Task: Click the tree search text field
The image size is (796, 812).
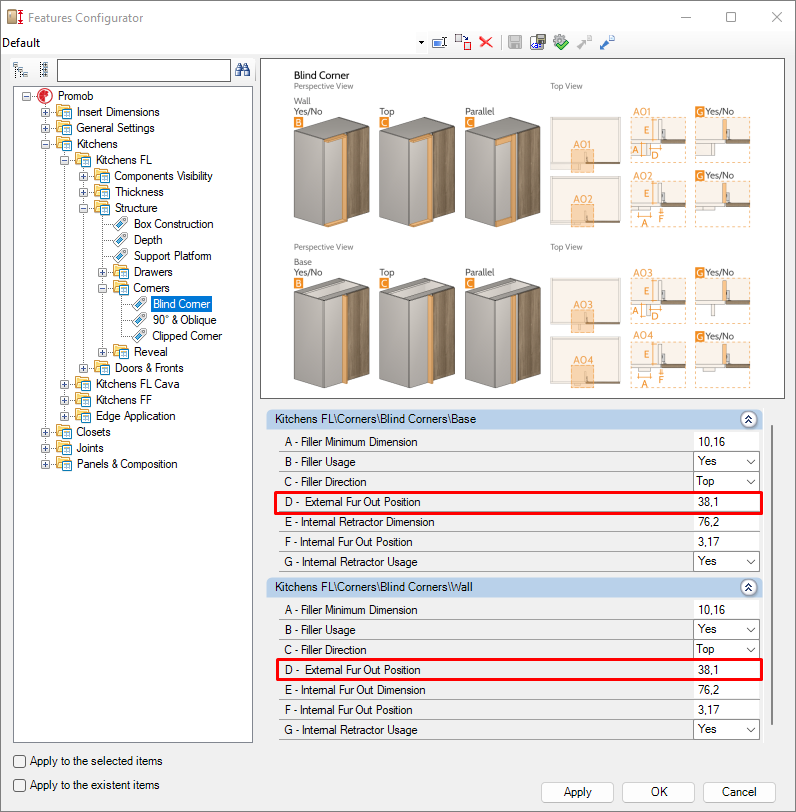Action: pos(143,70)
